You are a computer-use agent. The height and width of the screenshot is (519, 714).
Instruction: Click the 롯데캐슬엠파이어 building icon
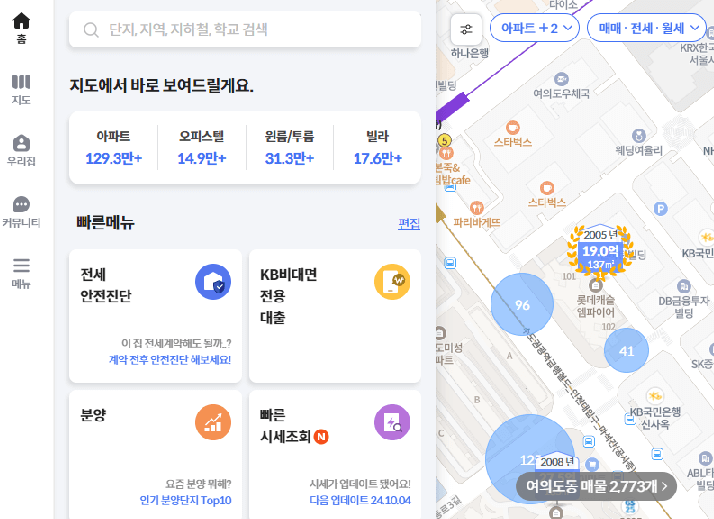click(x=595, y=285)
